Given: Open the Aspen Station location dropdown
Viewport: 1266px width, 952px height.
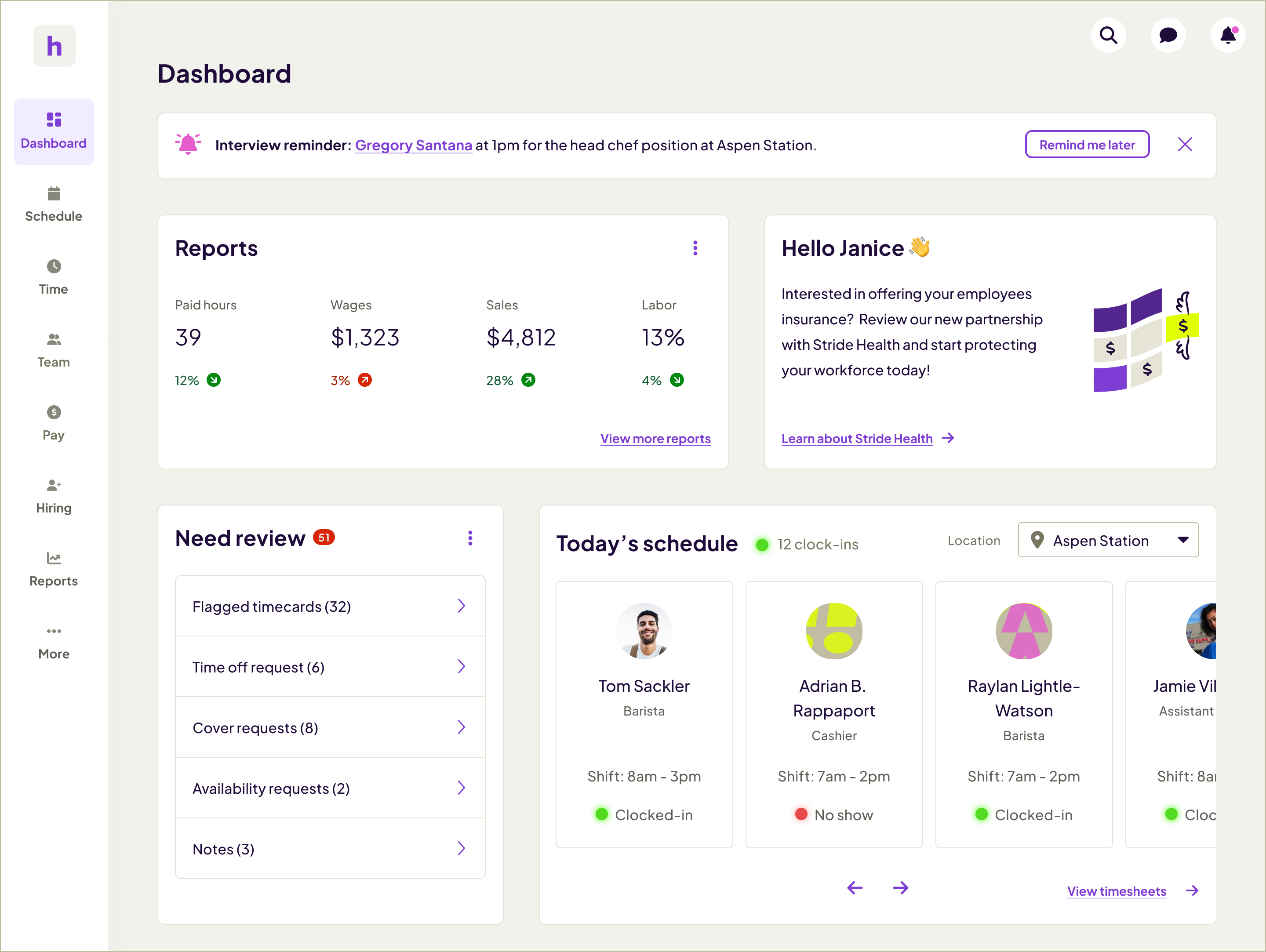Looking at the screenshot, I should coord(1108,540).
